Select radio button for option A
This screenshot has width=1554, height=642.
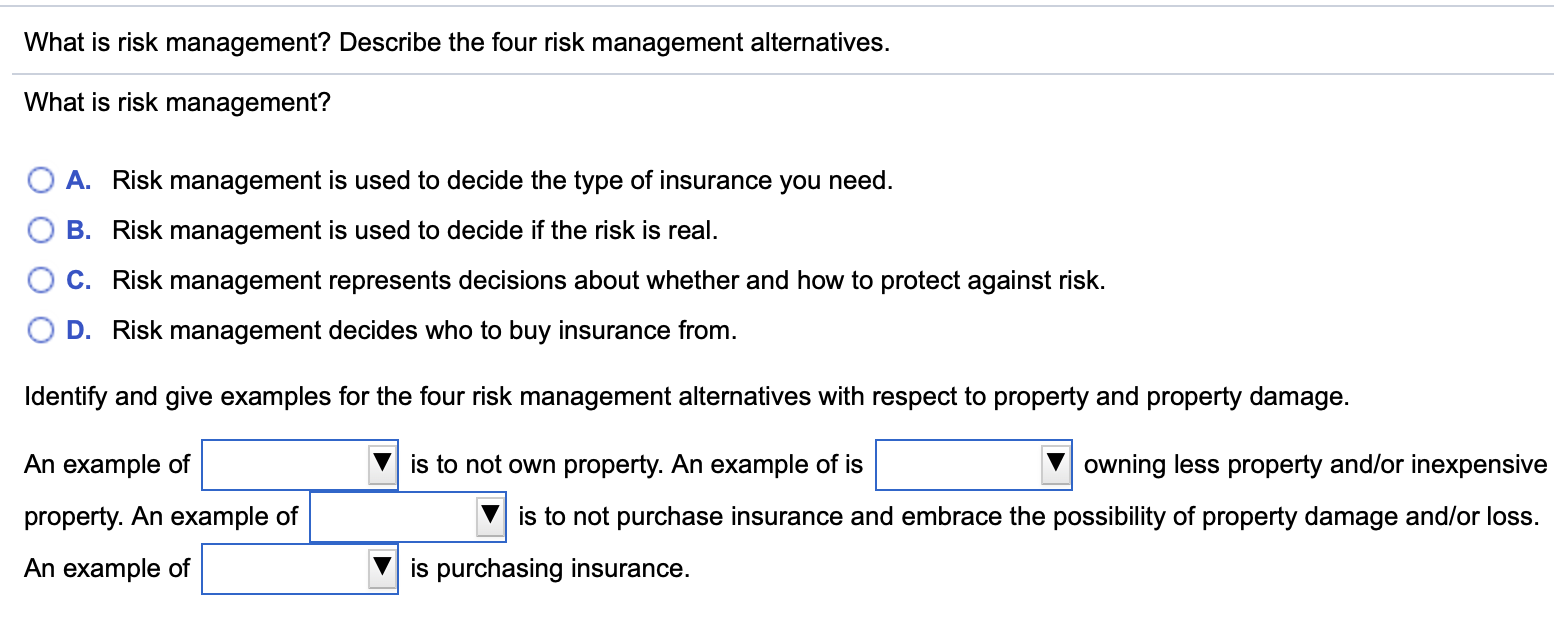41,181
